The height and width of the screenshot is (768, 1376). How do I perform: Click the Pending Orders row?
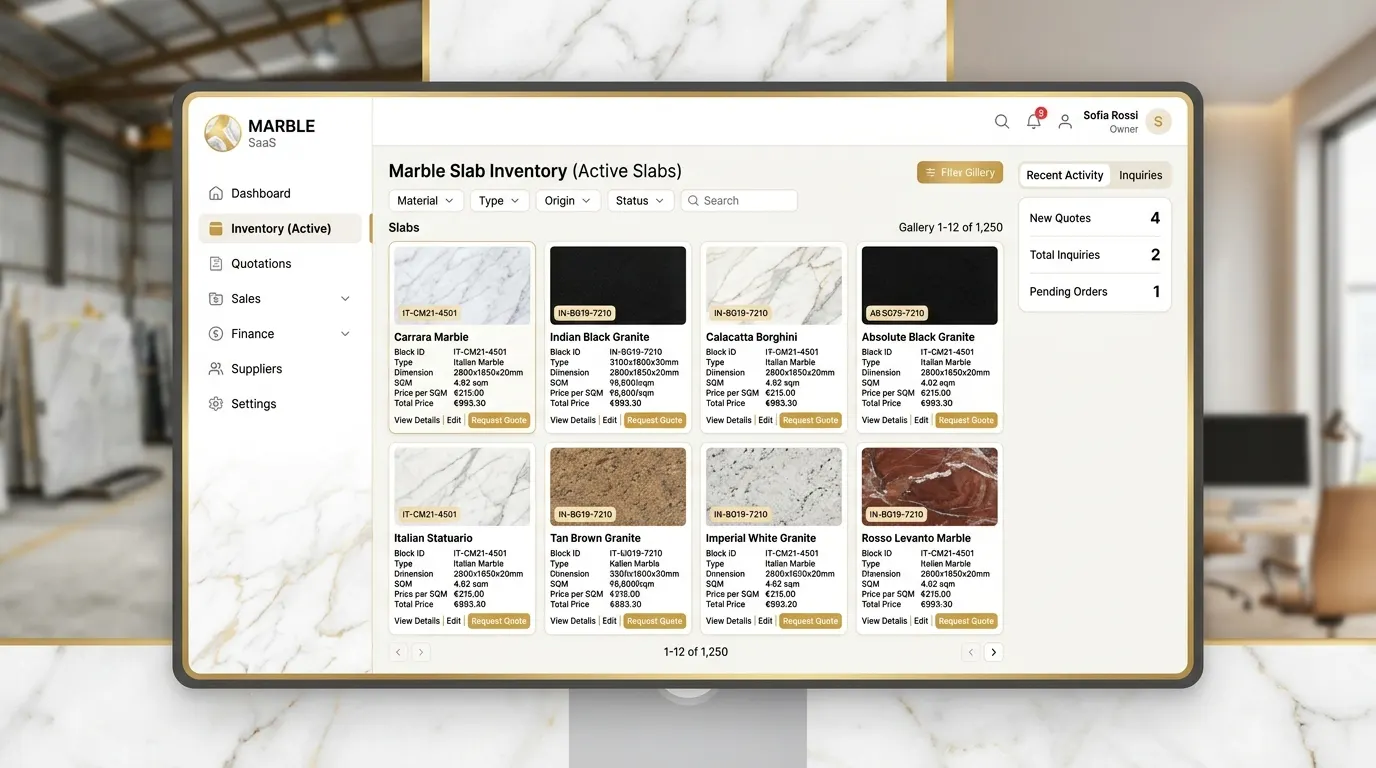tap(1095, 292)
